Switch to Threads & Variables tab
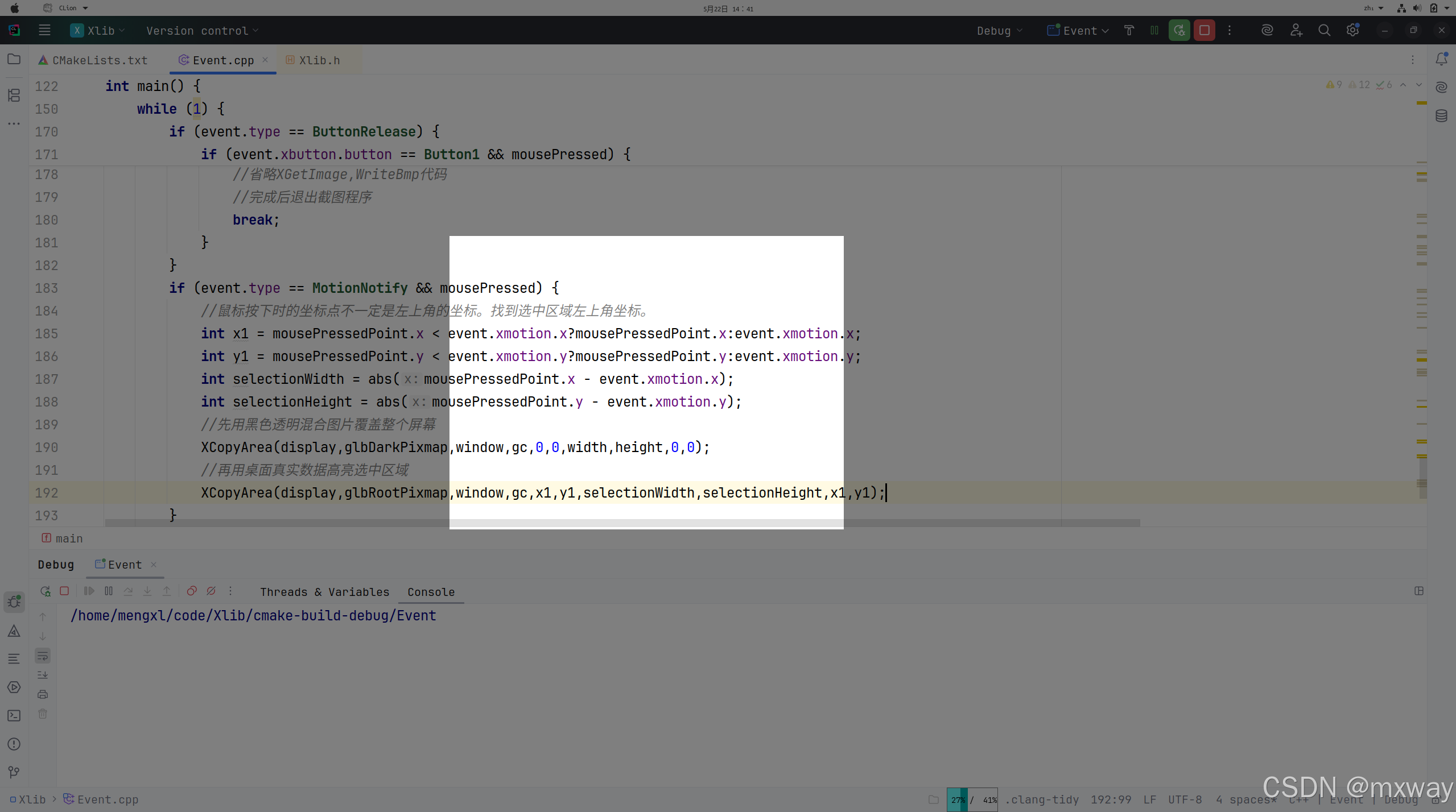1456x812 pixels. tap(324, 592)
